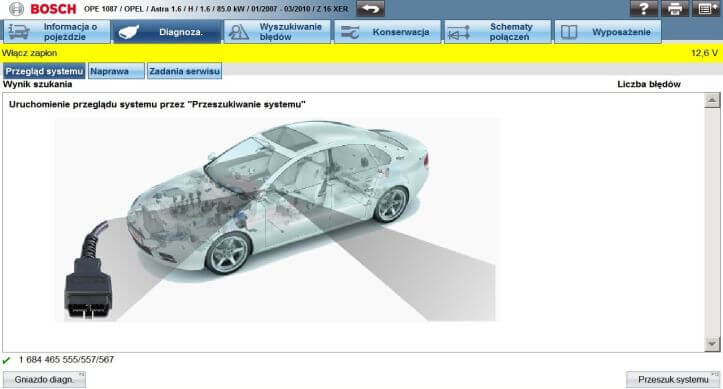
Task: Select the Diagnoza tab
Action: [x=167, y=32]
